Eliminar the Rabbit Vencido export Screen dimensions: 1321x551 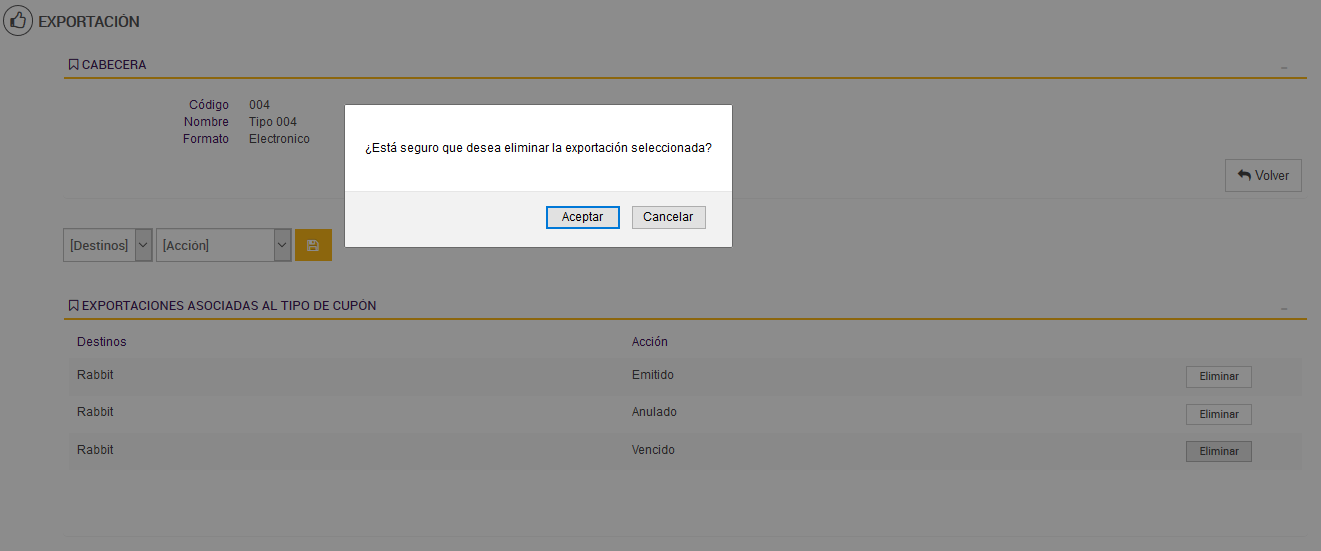1218,452
